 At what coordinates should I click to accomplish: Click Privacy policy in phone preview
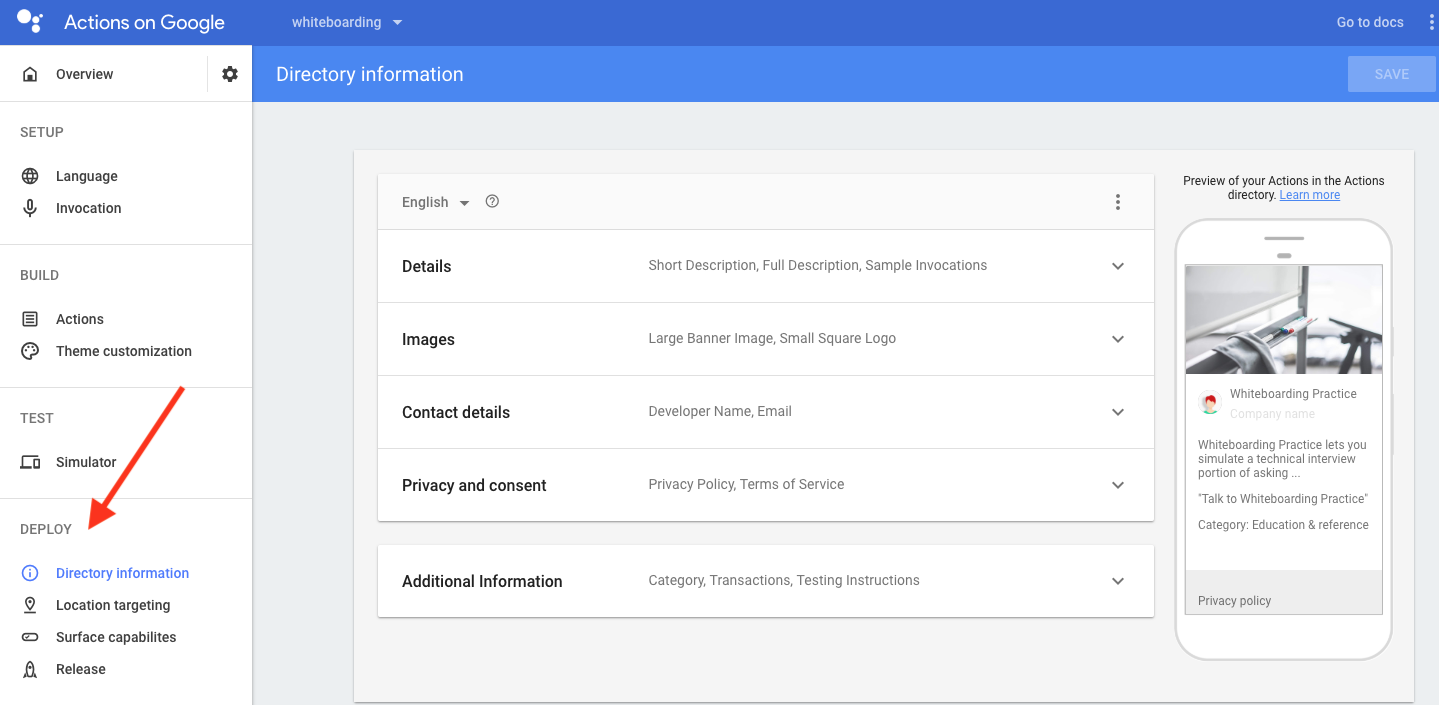click(x=1235, y=601)
